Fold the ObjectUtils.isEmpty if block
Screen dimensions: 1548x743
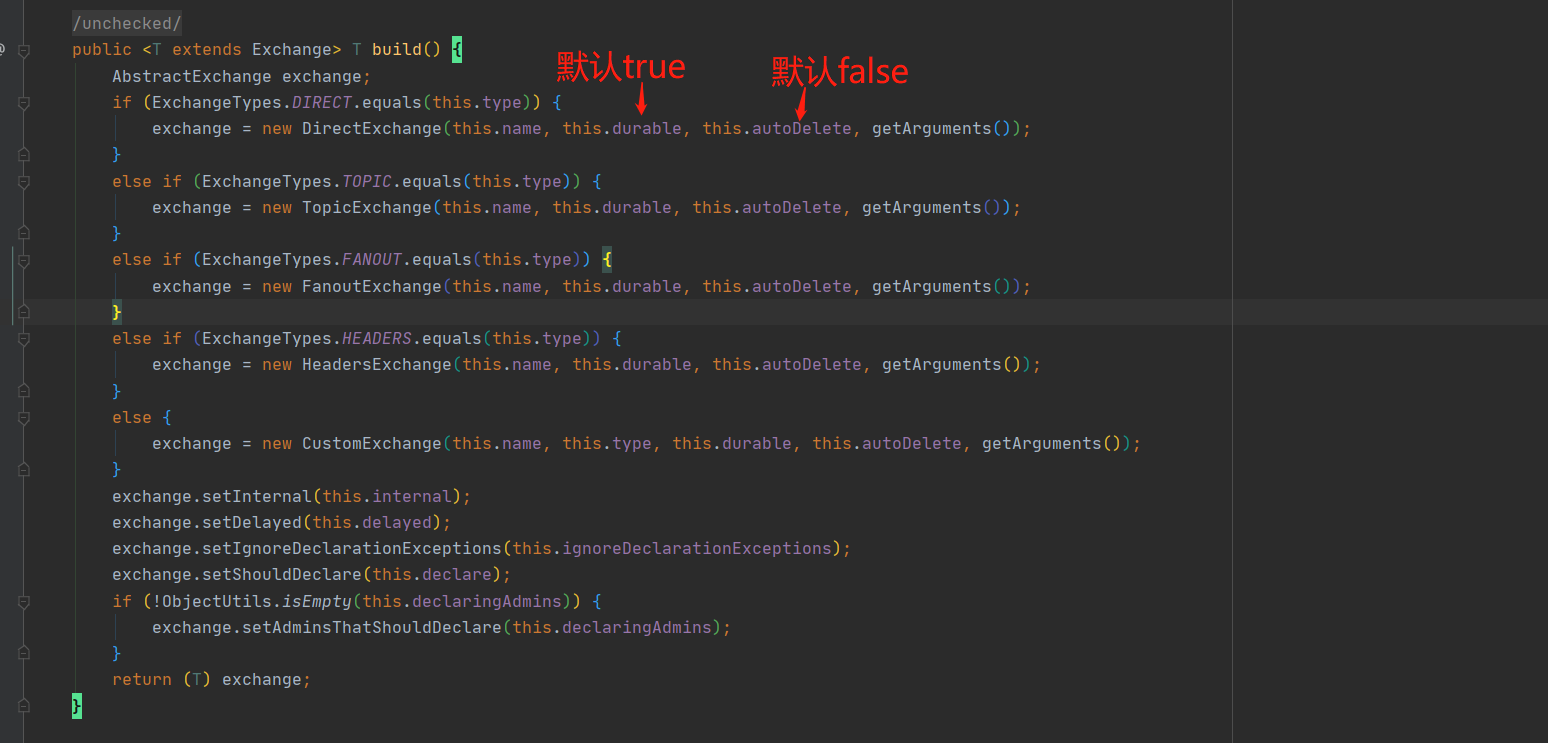(24, 601)
